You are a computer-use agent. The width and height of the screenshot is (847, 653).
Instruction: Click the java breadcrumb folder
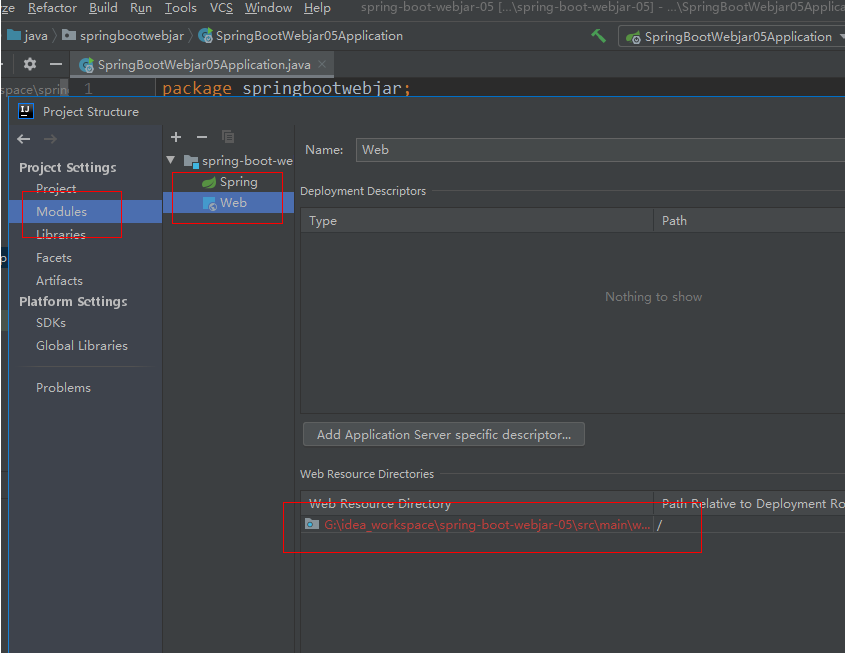(x=27, y=36)
